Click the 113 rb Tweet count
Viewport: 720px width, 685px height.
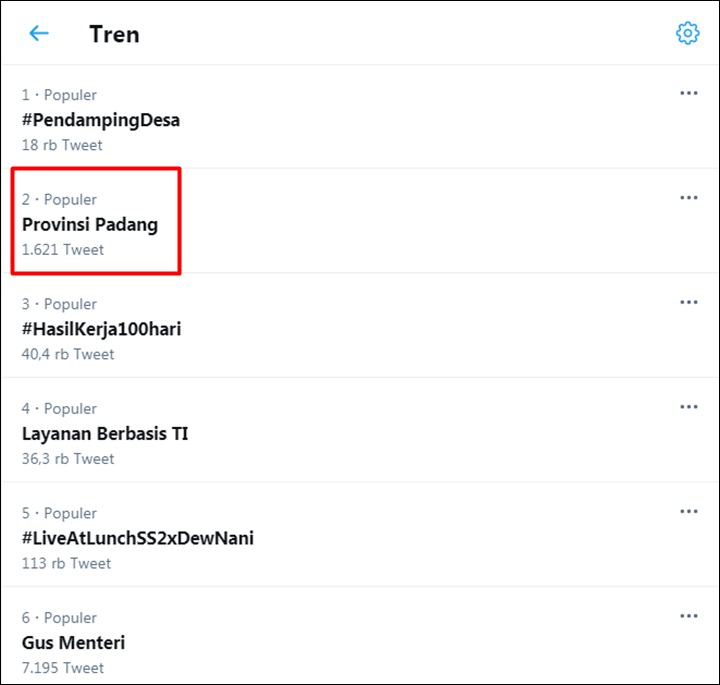67,563
